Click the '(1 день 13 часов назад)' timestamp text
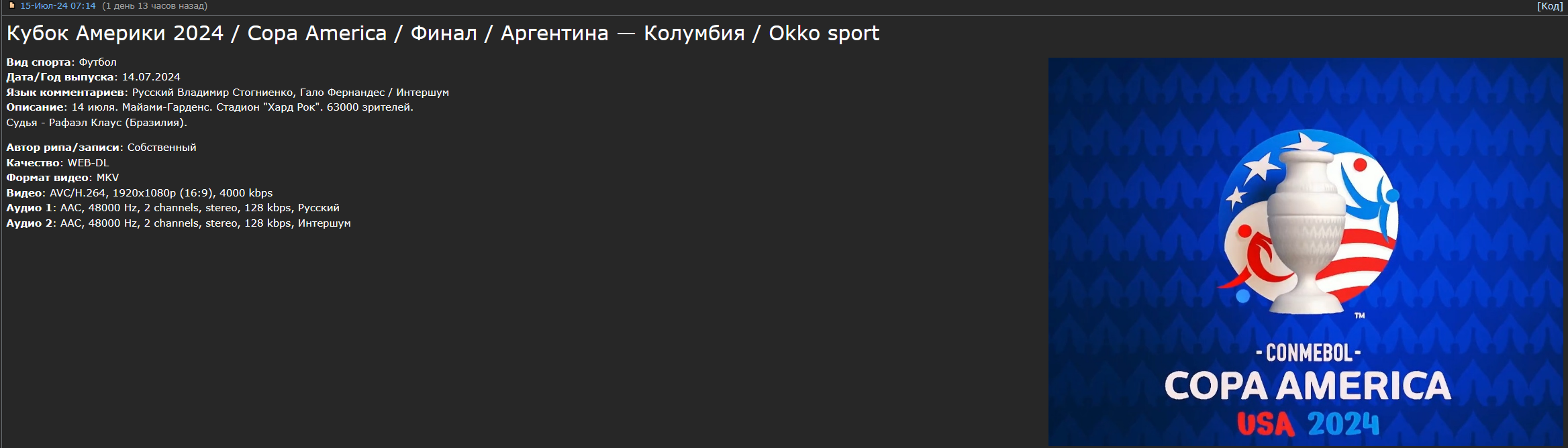 [154, 5]
